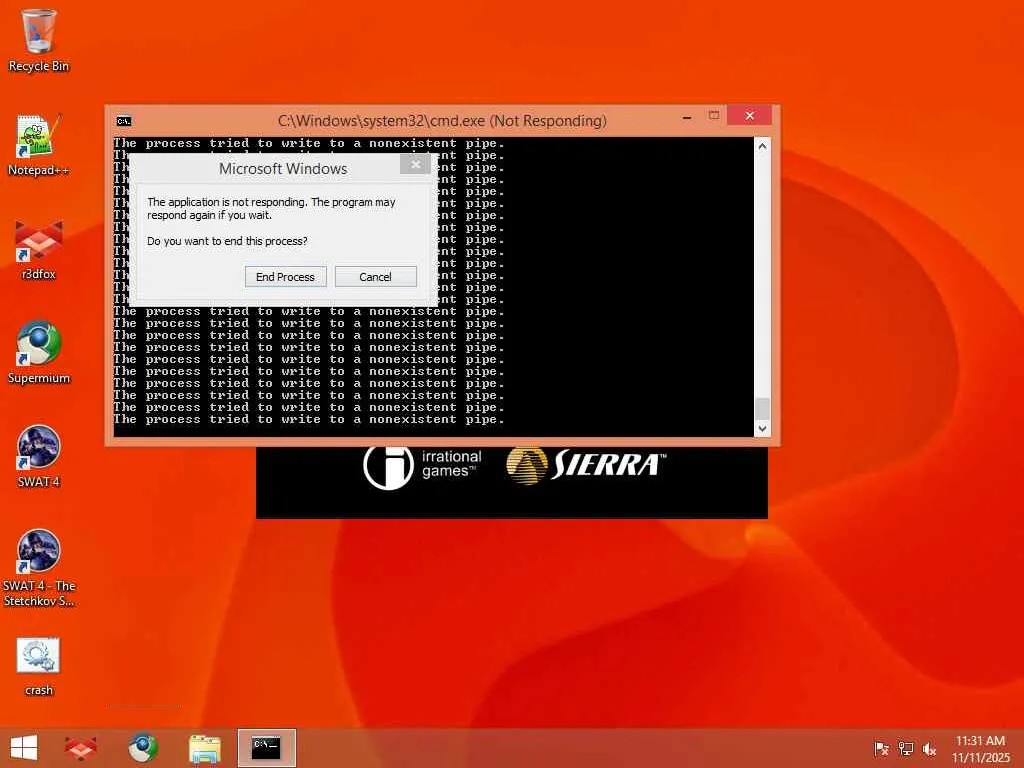Click the cmd scrollbar up arrow
Image resolution: width=1024 pixels, height=768 pixels.
762,146
